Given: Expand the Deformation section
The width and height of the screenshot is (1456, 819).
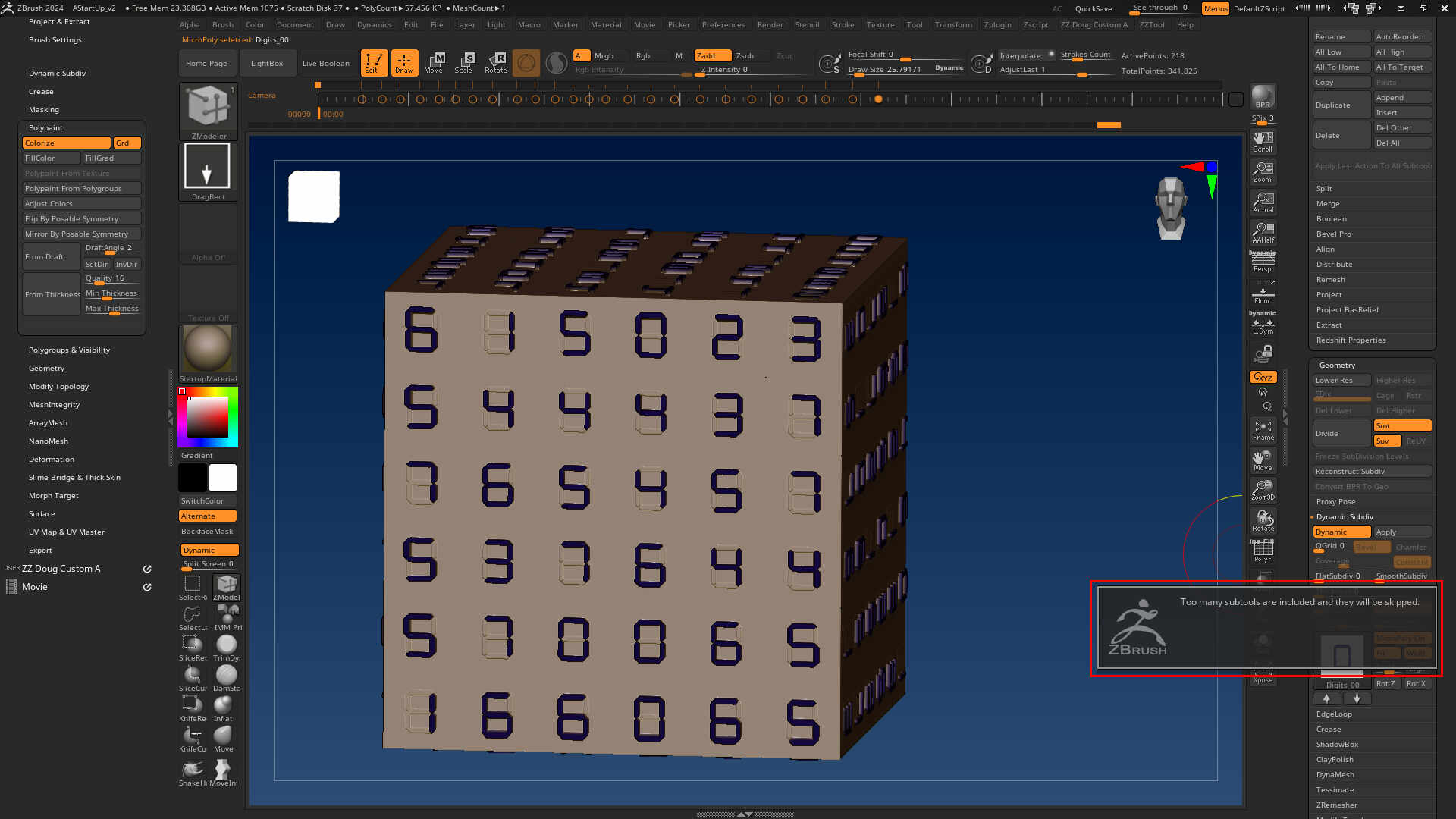Looking at the screenshot, I should (x=51, y=459).
